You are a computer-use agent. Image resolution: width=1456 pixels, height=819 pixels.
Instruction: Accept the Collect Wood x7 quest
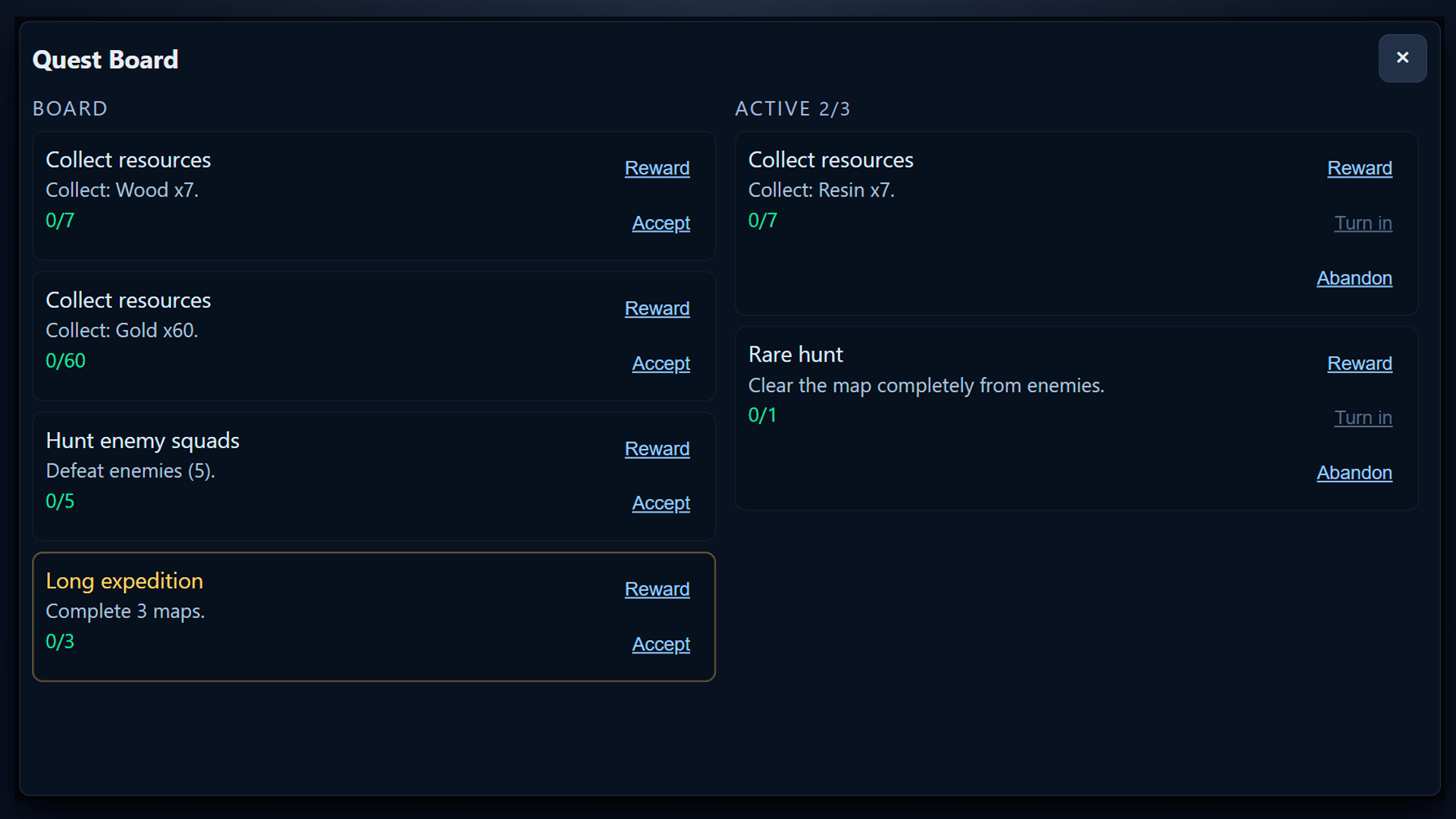(661, 223)
